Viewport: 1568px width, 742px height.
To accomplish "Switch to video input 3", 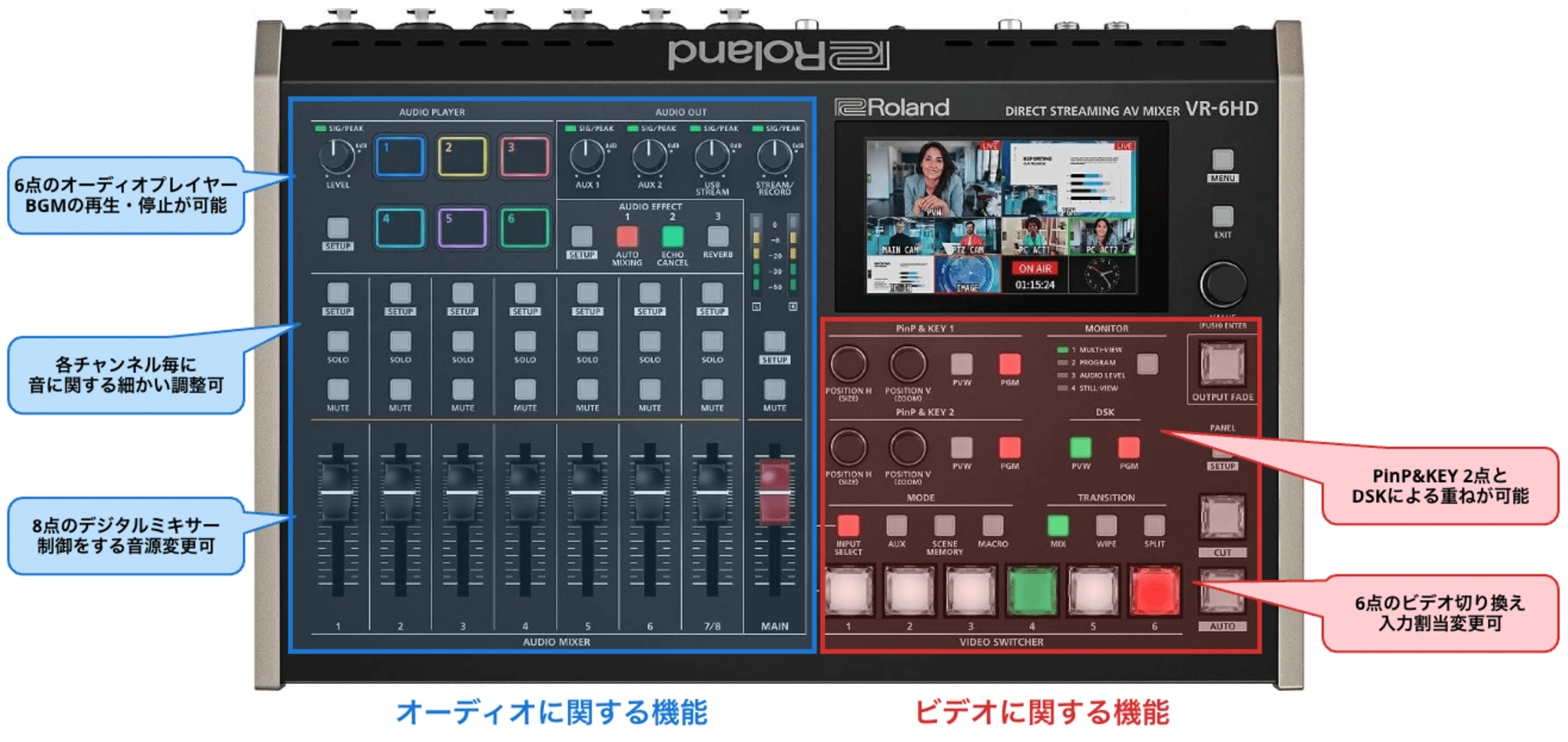I will coord(971,591).
